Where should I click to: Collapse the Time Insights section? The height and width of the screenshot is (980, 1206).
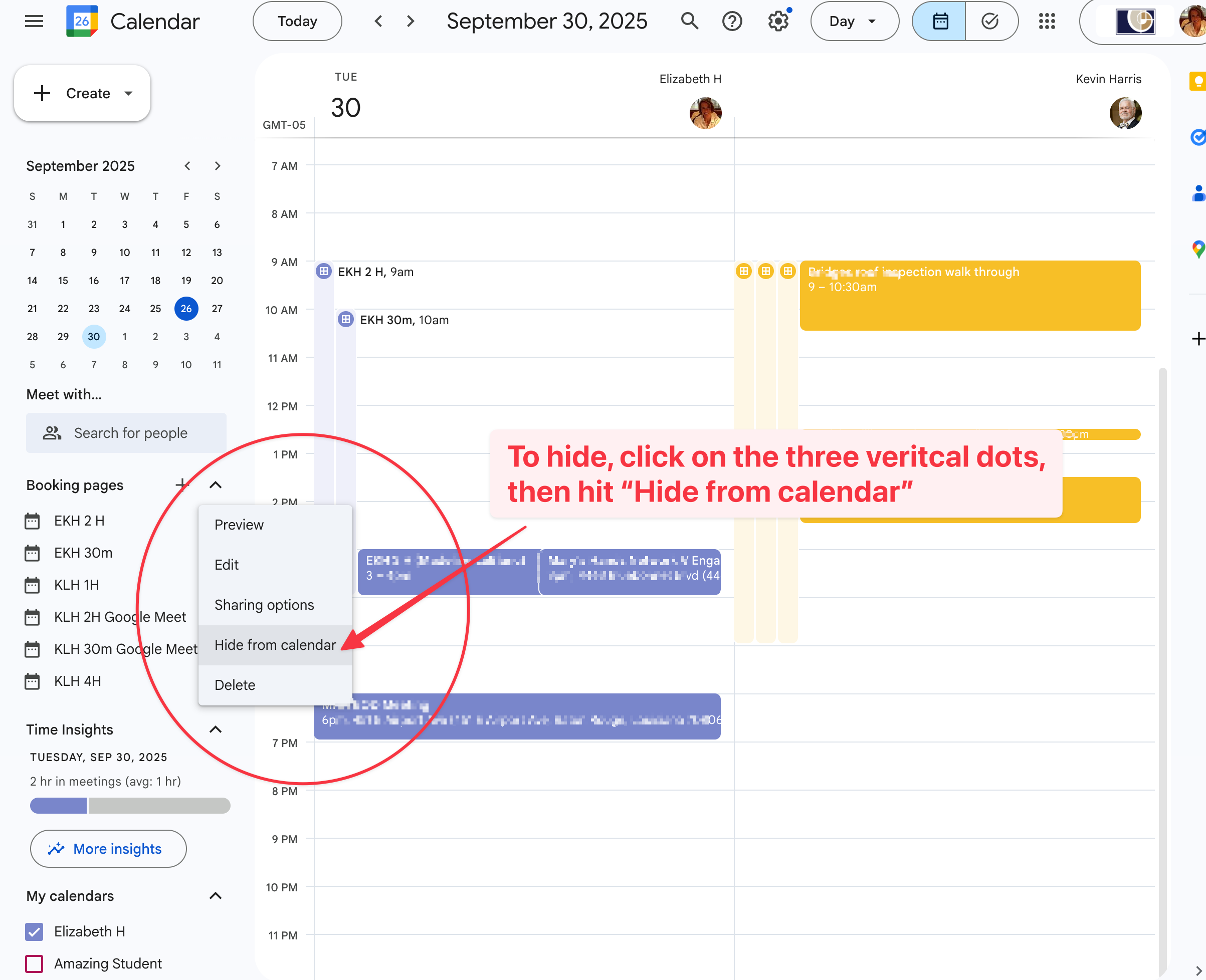point(215,729)
